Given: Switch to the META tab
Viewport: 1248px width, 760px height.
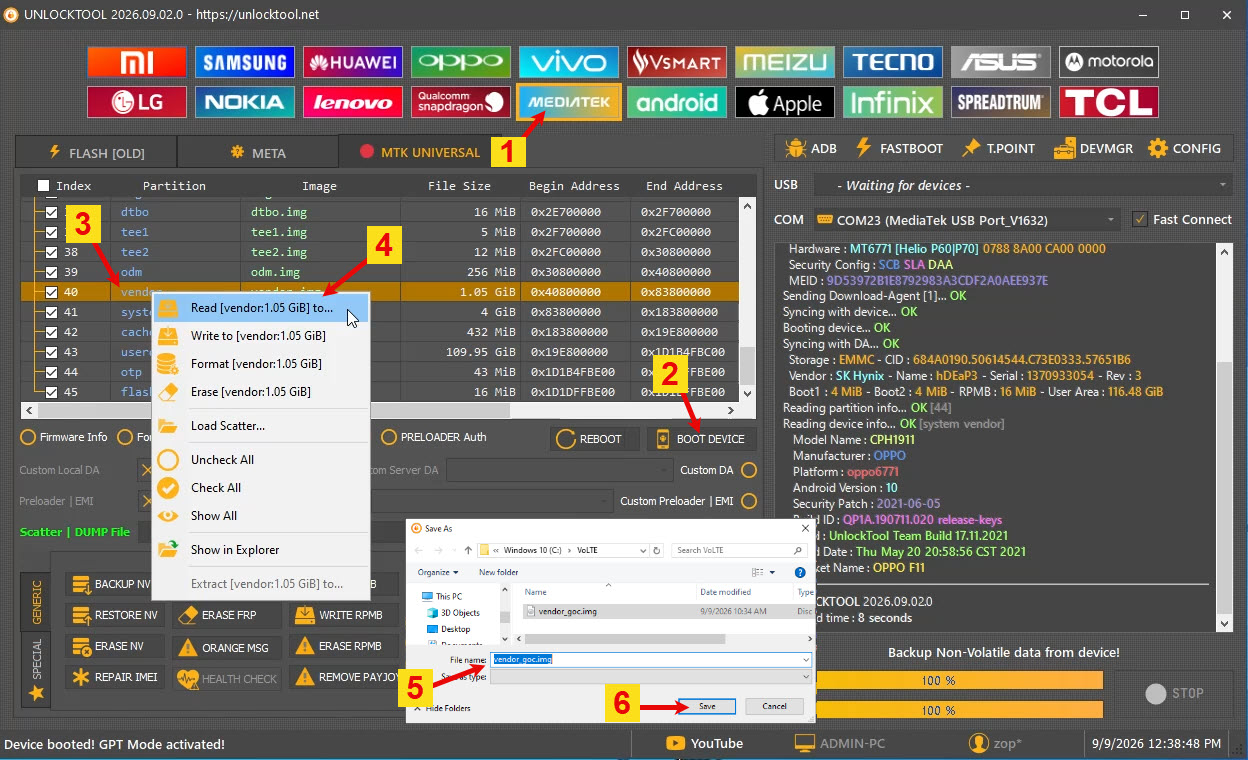Looking at the screenshot, I should (x=258, y=152).
